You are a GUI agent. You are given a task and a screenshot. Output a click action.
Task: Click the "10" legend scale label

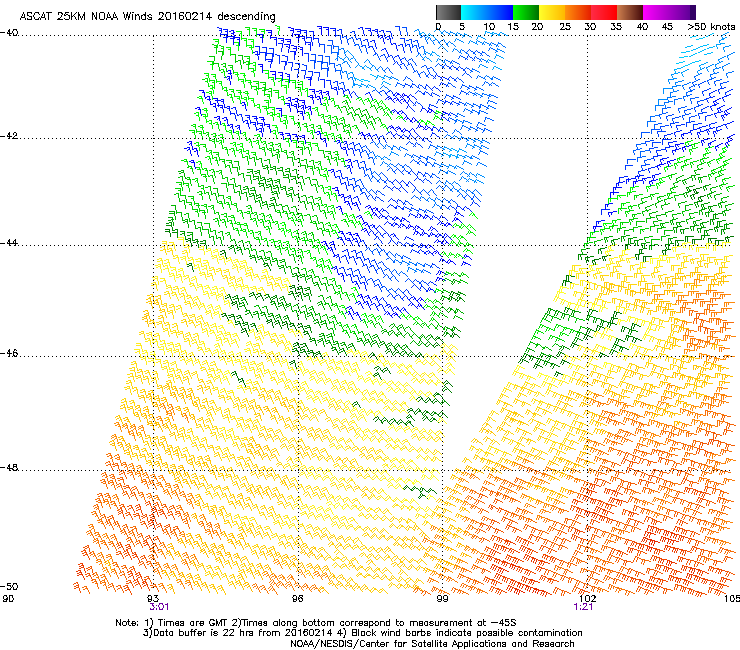coord(489,27)
